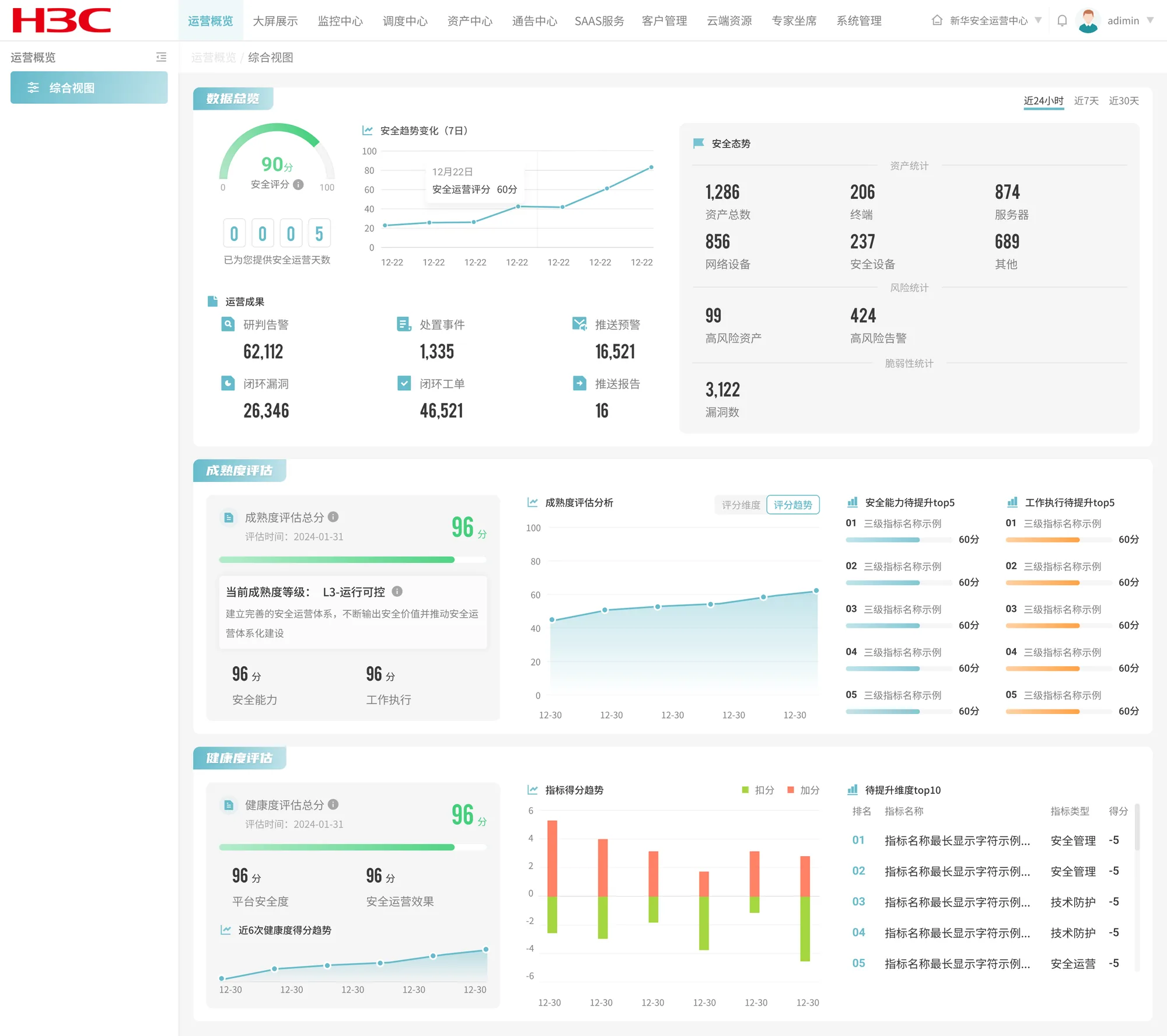Click the 待提升维度top10 table scrollbar
Image resolution: width=1167 pixels, height=1036 pixels.
[x=1137, y=827]
